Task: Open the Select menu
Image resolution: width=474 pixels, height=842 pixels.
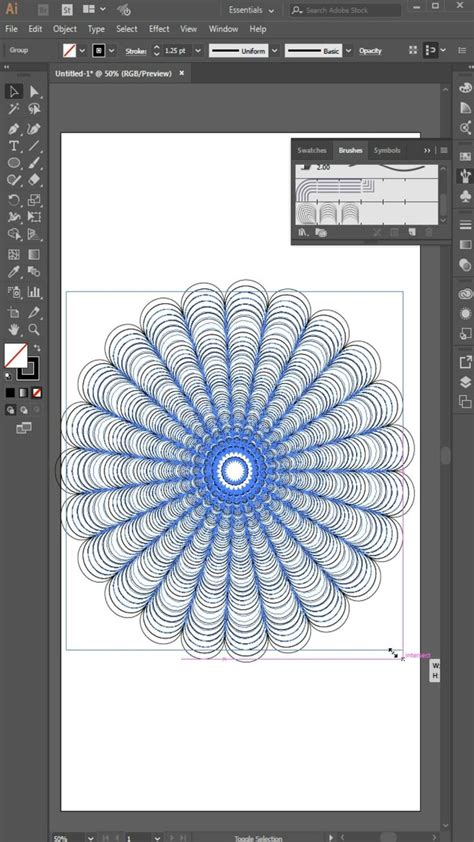Action: tap(127, 29)
